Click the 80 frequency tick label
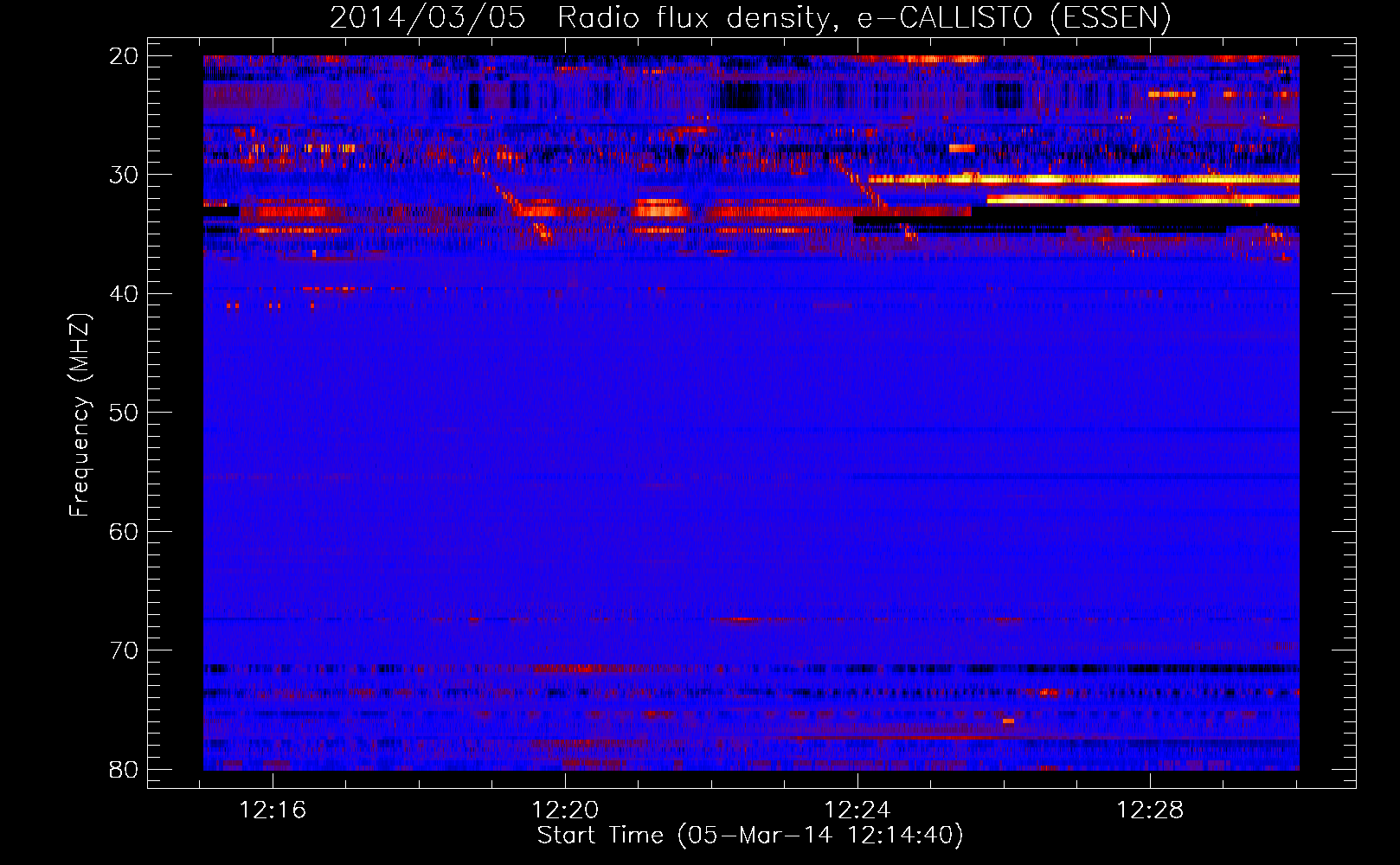Viewport: 1400px width, 865px height. tap(124, 769)
